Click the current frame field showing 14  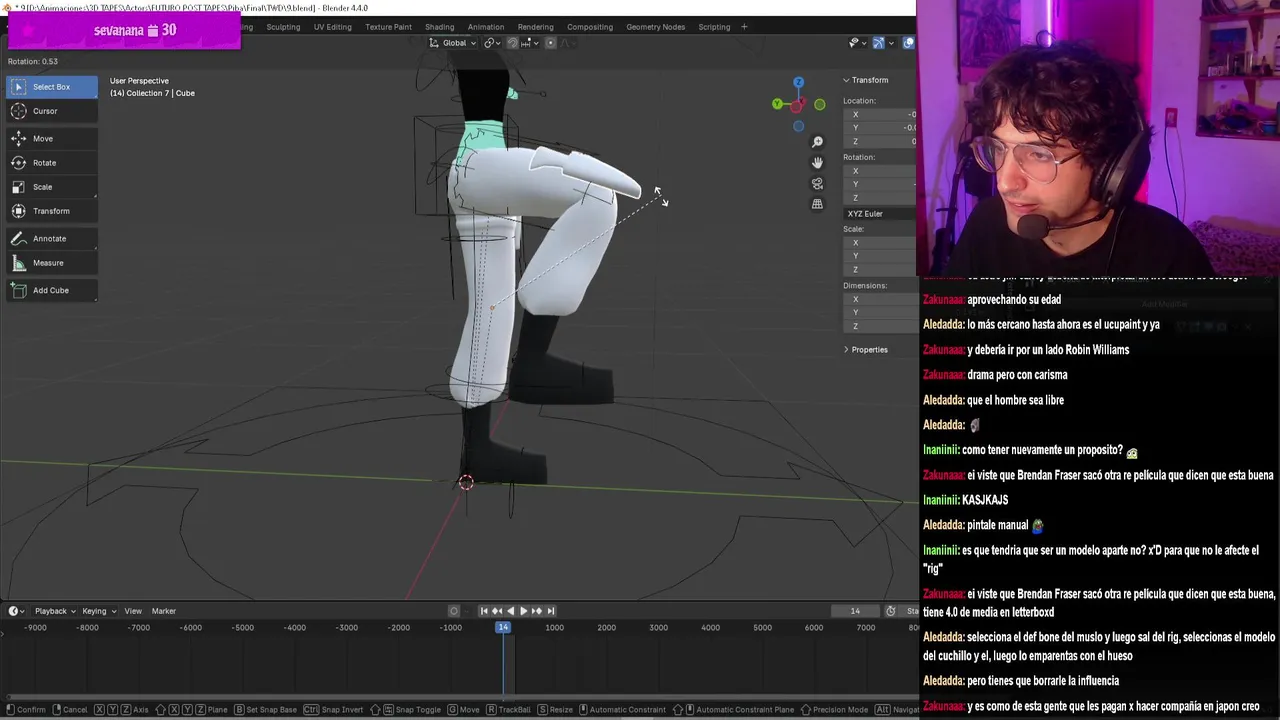[x=855, y=611]
